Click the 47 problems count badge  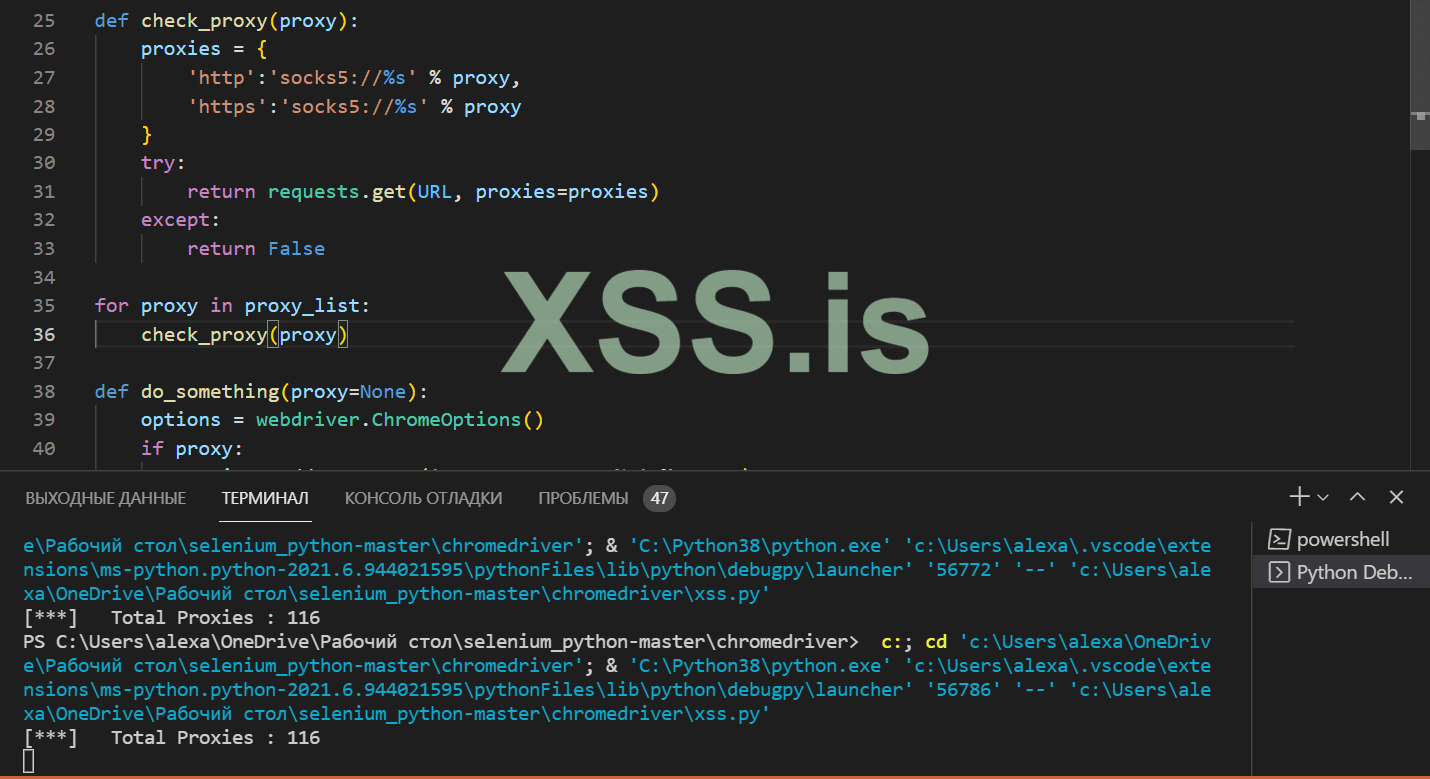click(659, 498)
